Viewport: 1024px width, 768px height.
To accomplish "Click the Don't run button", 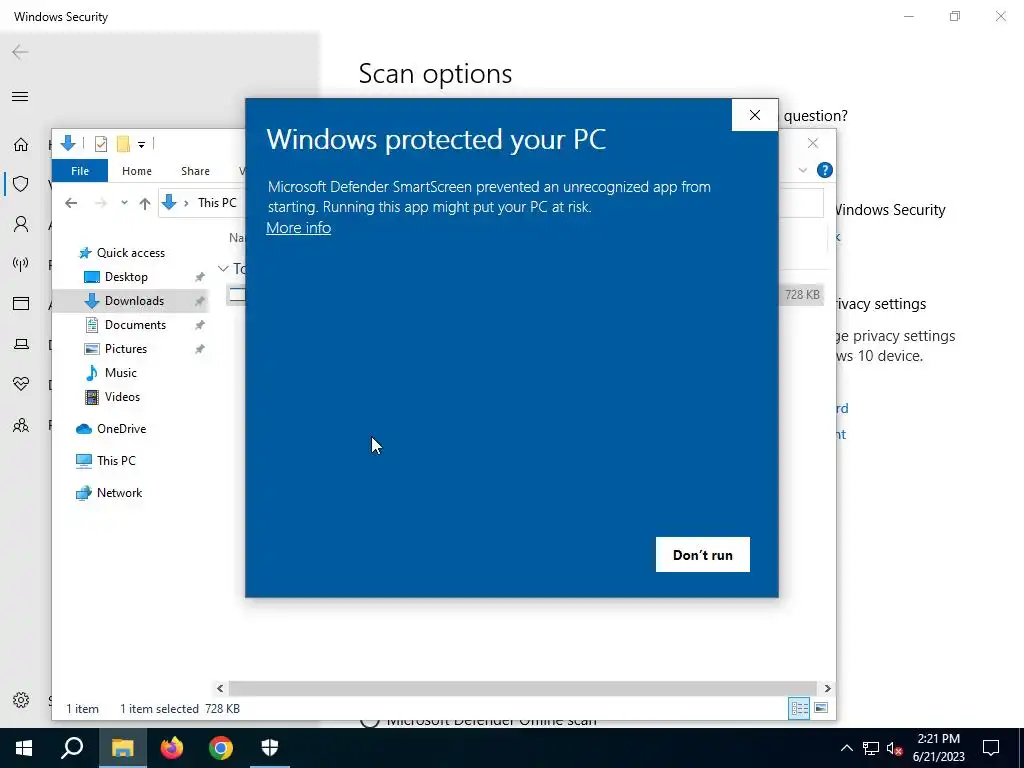I will [x=703, y=554].
